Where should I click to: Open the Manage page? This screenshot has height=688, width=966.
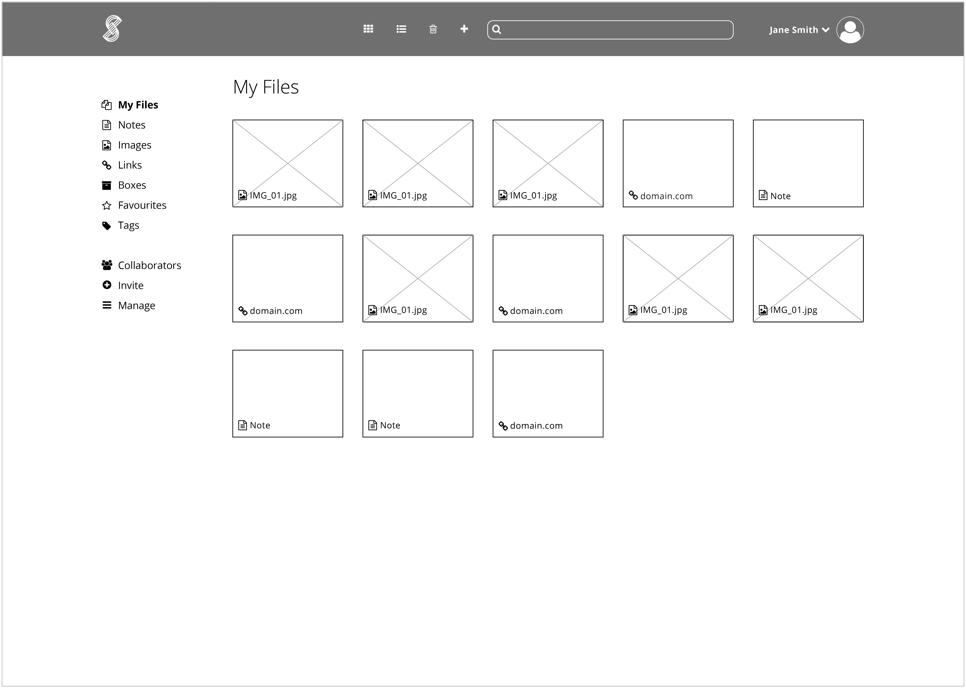point(136,306)
